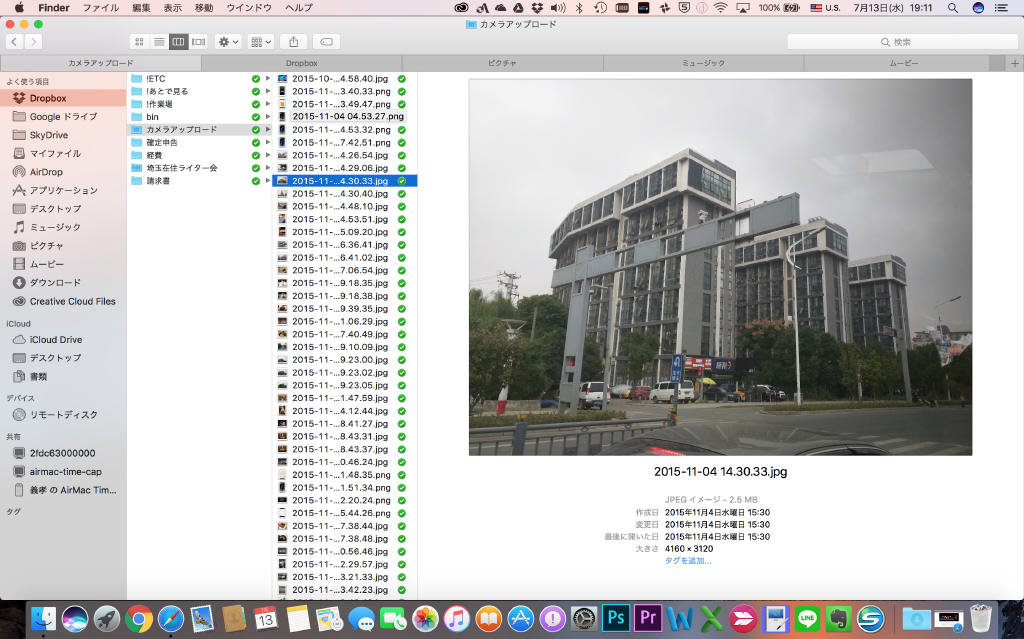
Task: Open Photoshop from the Dock
Action: click(616, 618)
